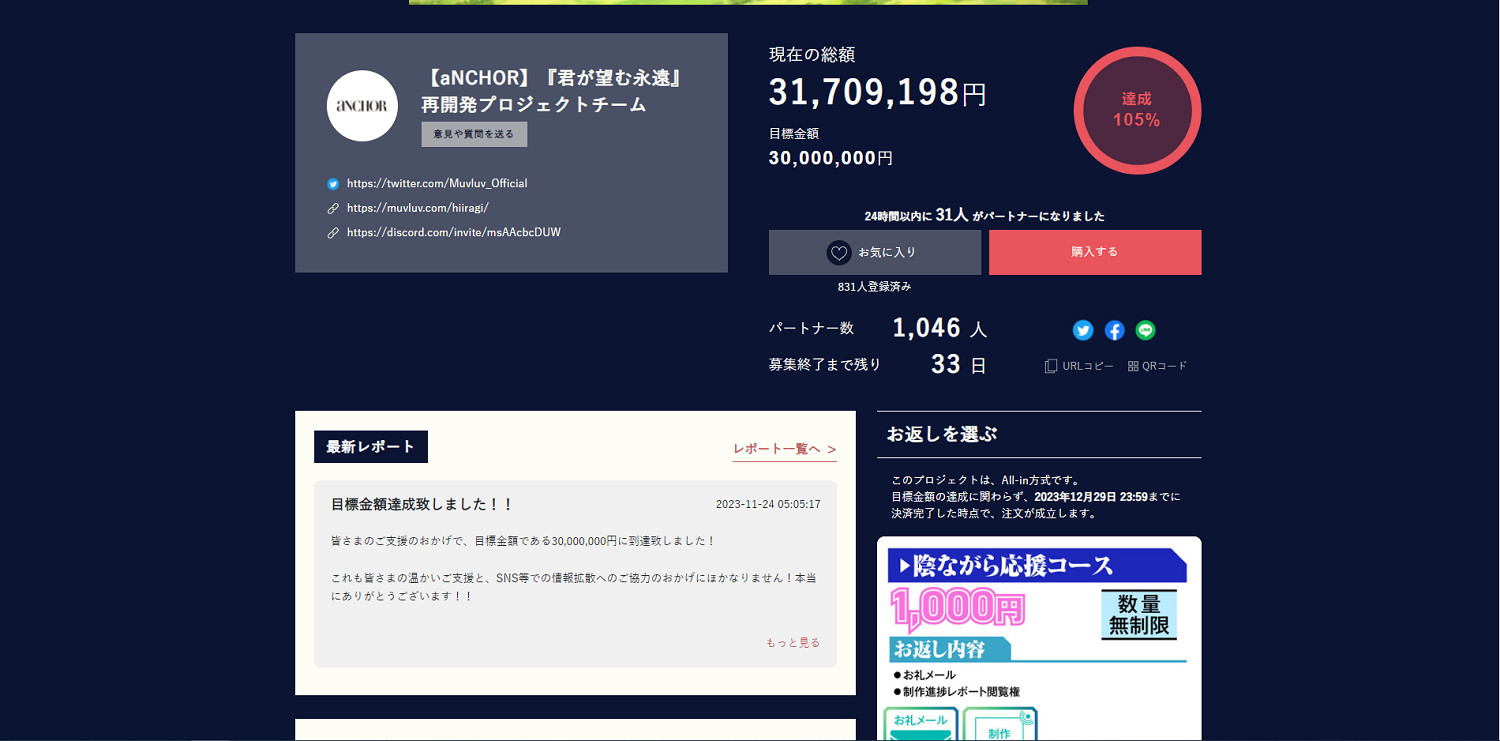Viewport: 1500px width, 741px height.
Task: Open the muvluv.com/hiiragi link
Action: pyautogui.click(x=417, y=208)
